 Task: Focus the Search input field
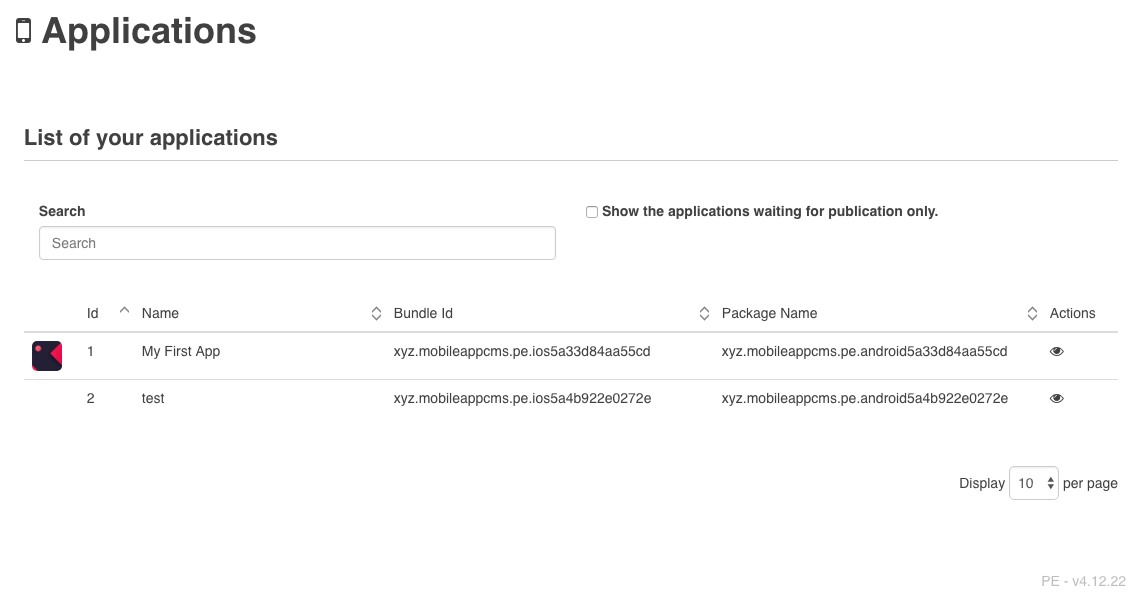point(297,243)
